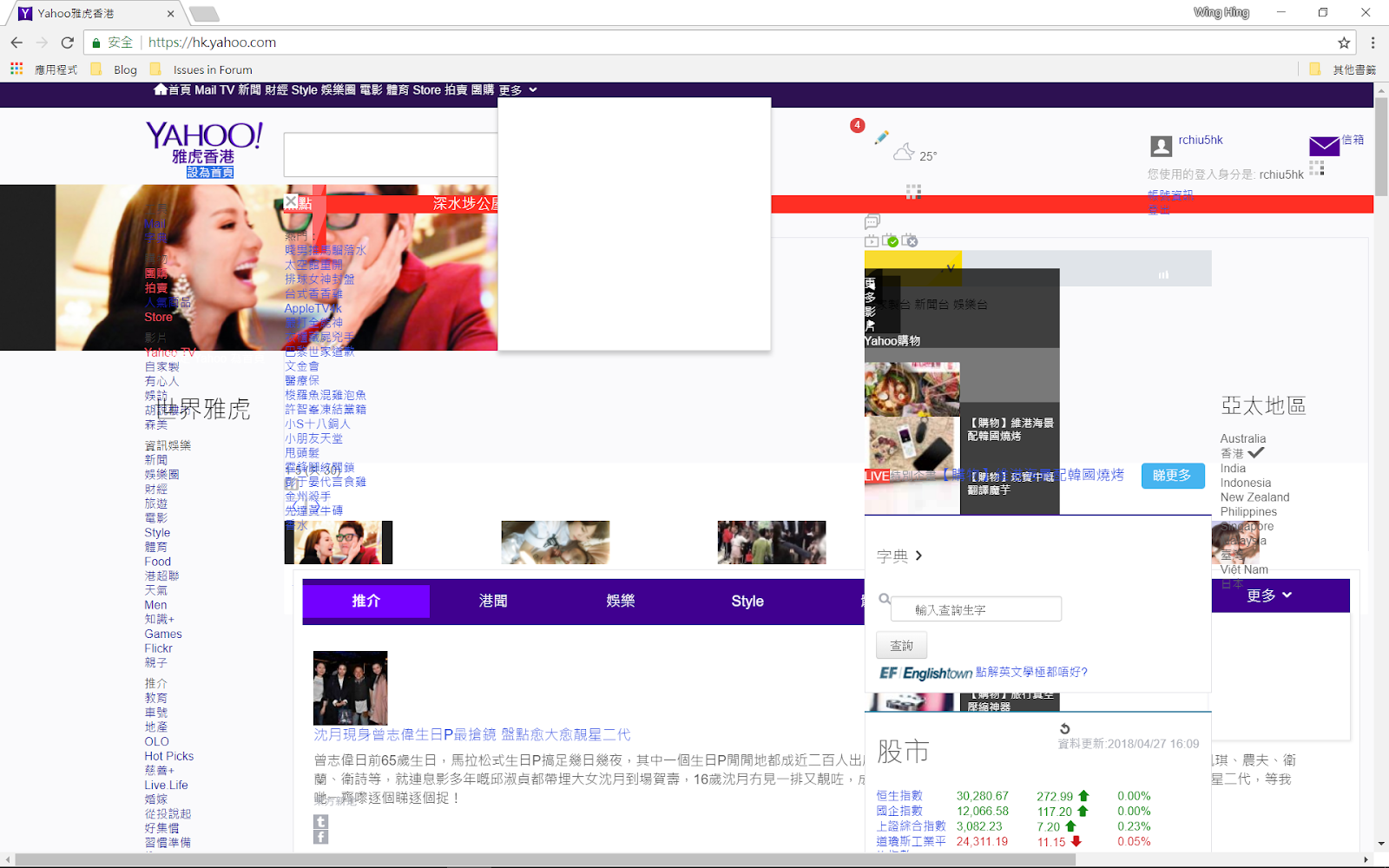Open Hot Picks in the left sidebar
The height and width of the screenshot is (868, 1389).
coord(169,756)
